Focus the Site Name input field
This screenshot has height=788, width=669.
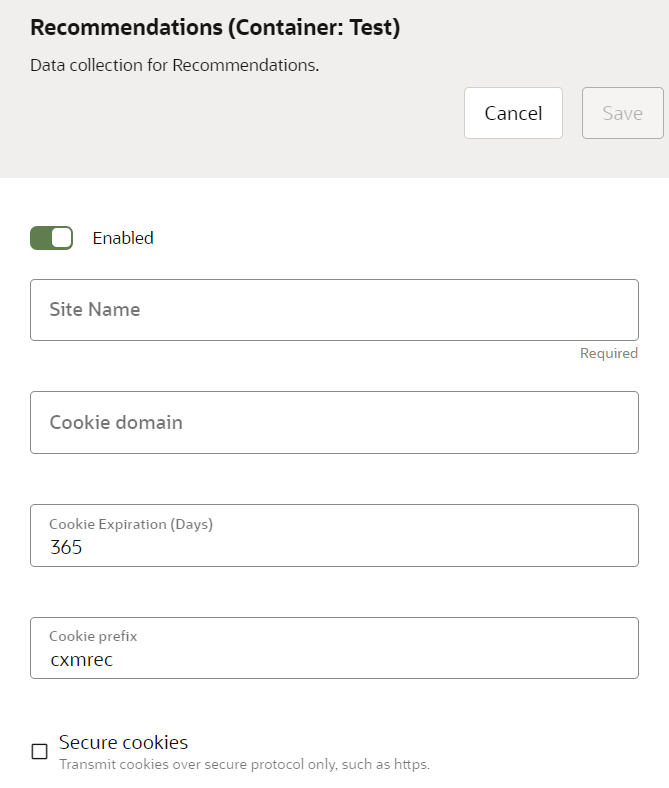[x=334, y=310]
